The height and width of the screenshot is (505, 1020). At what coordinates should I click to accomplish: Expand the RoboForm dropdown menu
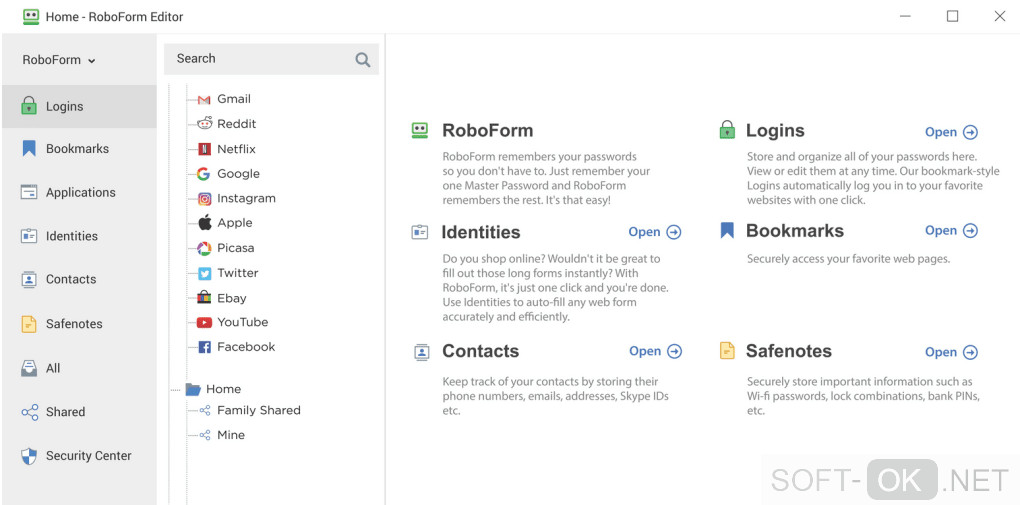[x=59, y=60]
